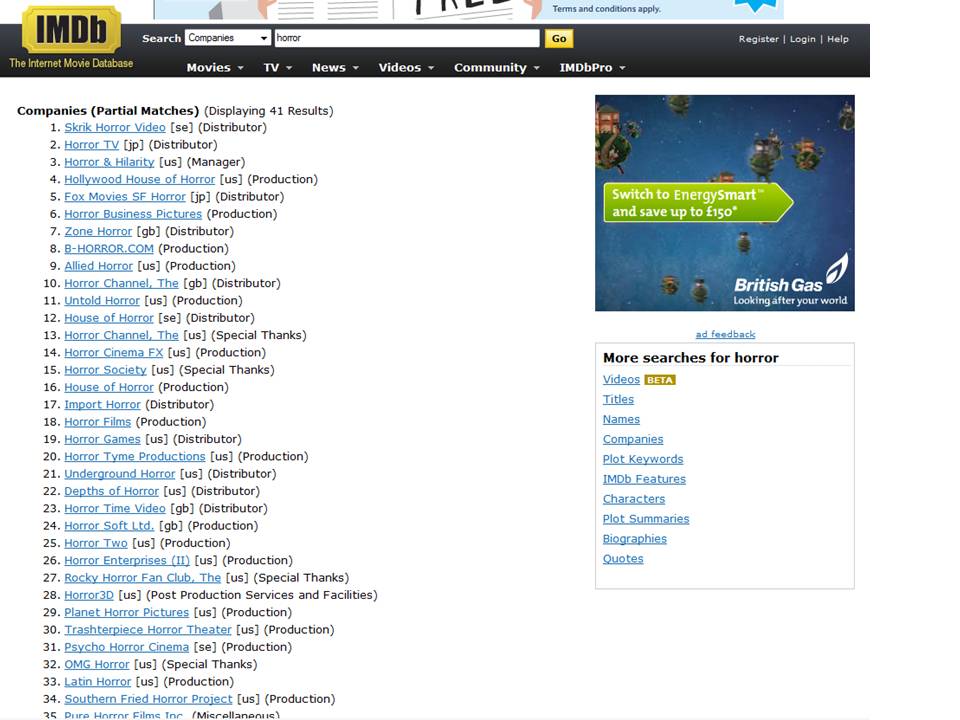Search Biographies for horror
The width and height of the screenshot is (960, 720).
[634, 539]
